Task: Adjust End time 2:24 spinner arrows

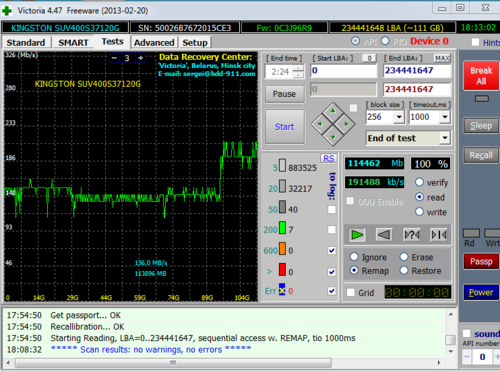Action: coord(298,71)
